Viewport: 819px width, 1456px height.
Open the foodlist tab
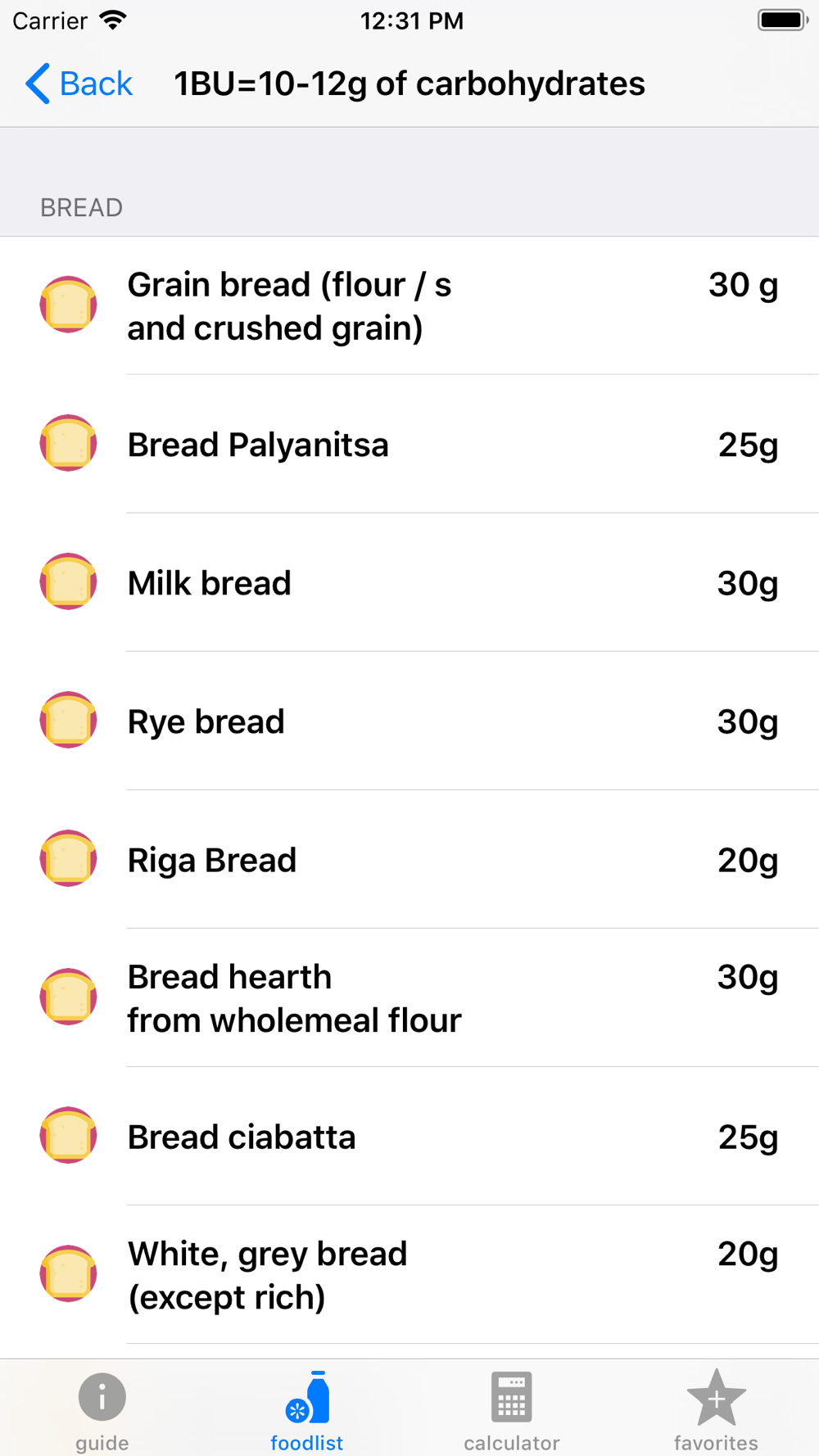[306, 1412]
